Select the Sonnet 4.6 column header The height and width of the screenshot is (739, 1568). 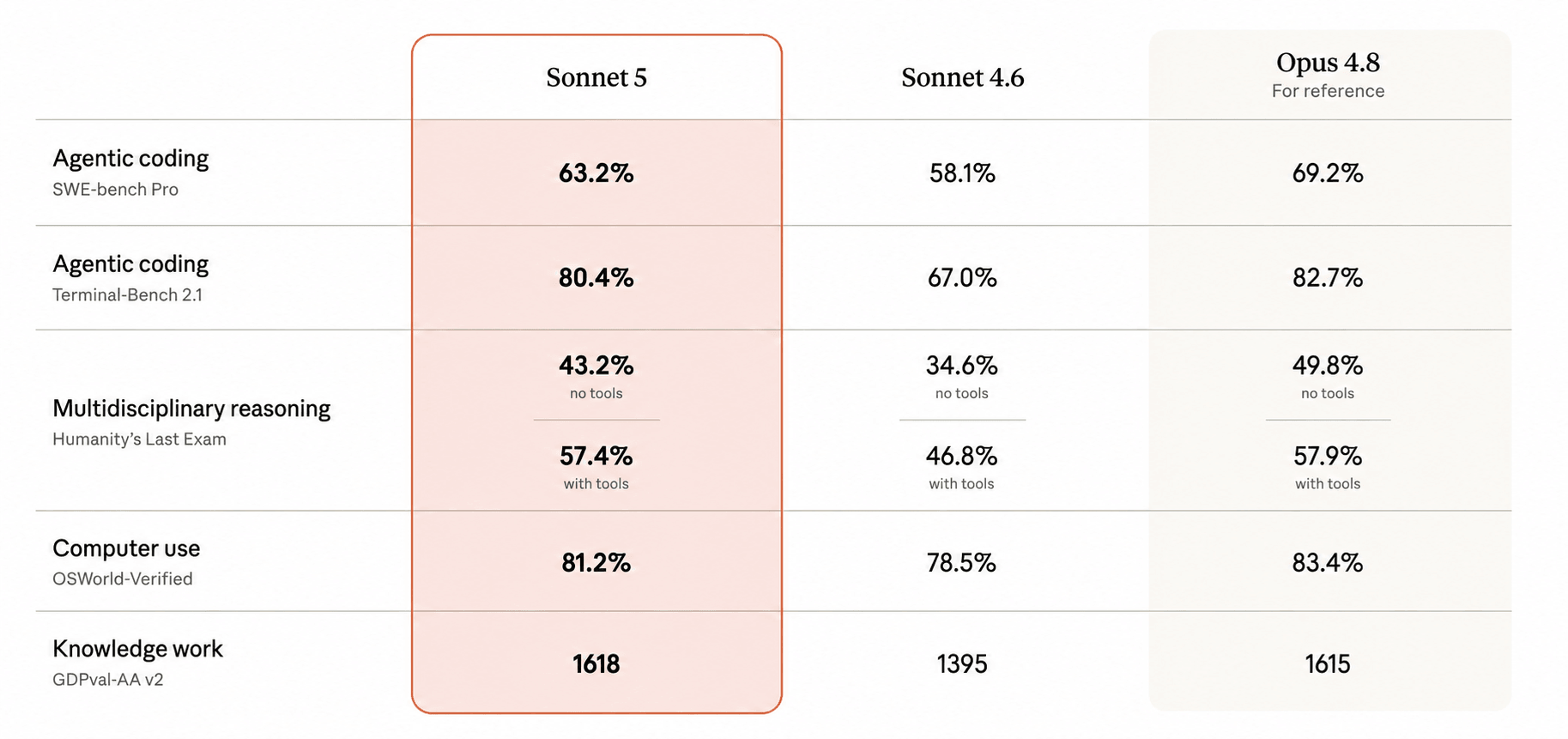[x=962, y=77]
